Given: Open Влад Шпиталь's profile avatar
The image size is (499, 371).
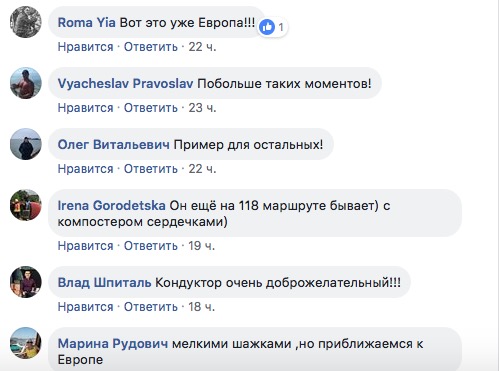Looking at the screenshot, I should pos(26,282).
